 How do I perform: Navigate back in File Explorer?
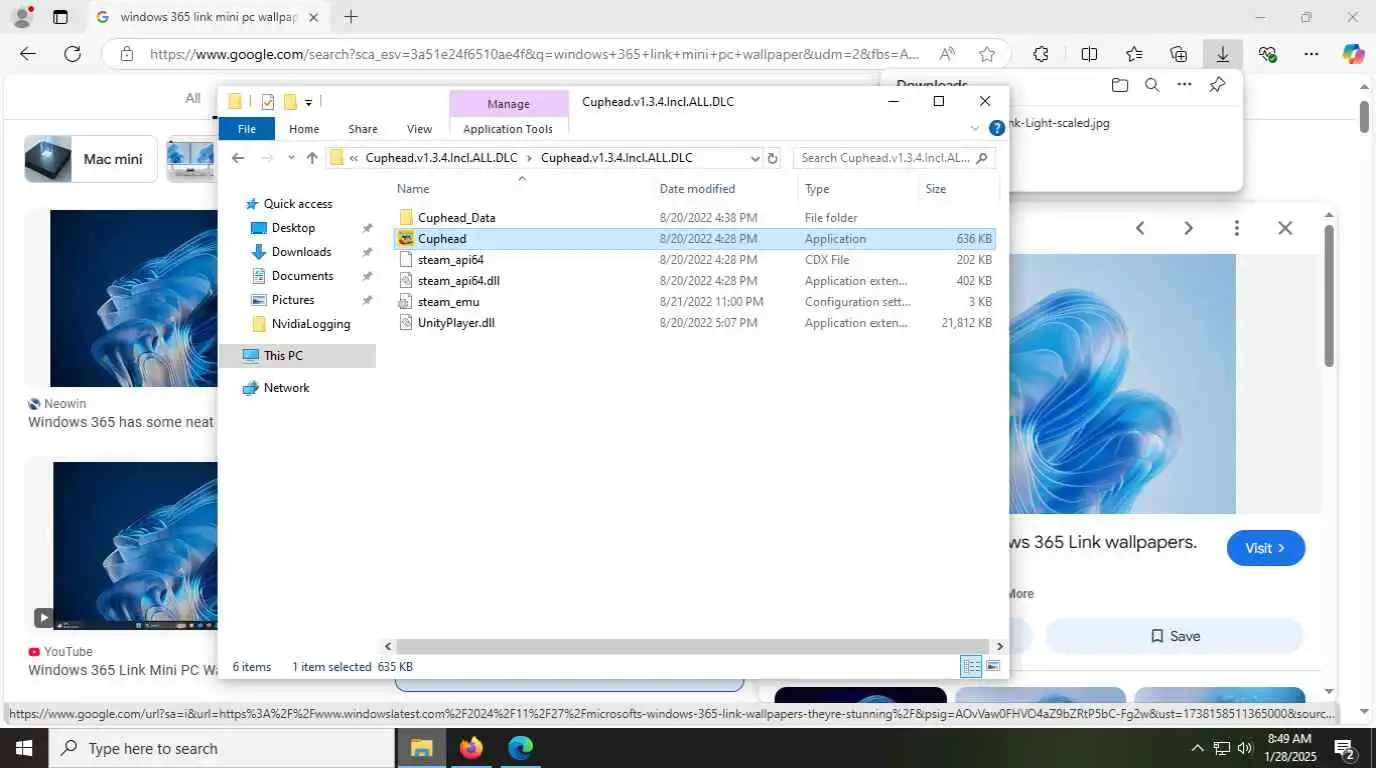pos(238,158)
